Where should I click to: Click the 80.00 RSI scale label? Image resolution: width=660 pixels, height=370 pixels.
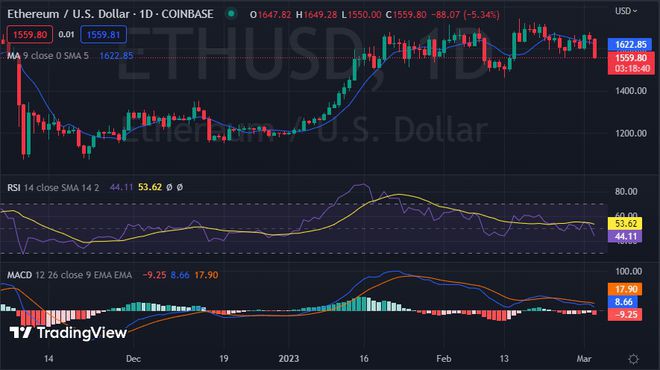[626, 192]
